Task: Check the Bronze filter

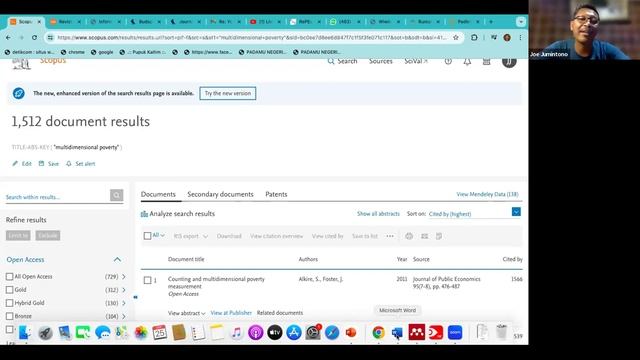Action: tap(9, 316)
